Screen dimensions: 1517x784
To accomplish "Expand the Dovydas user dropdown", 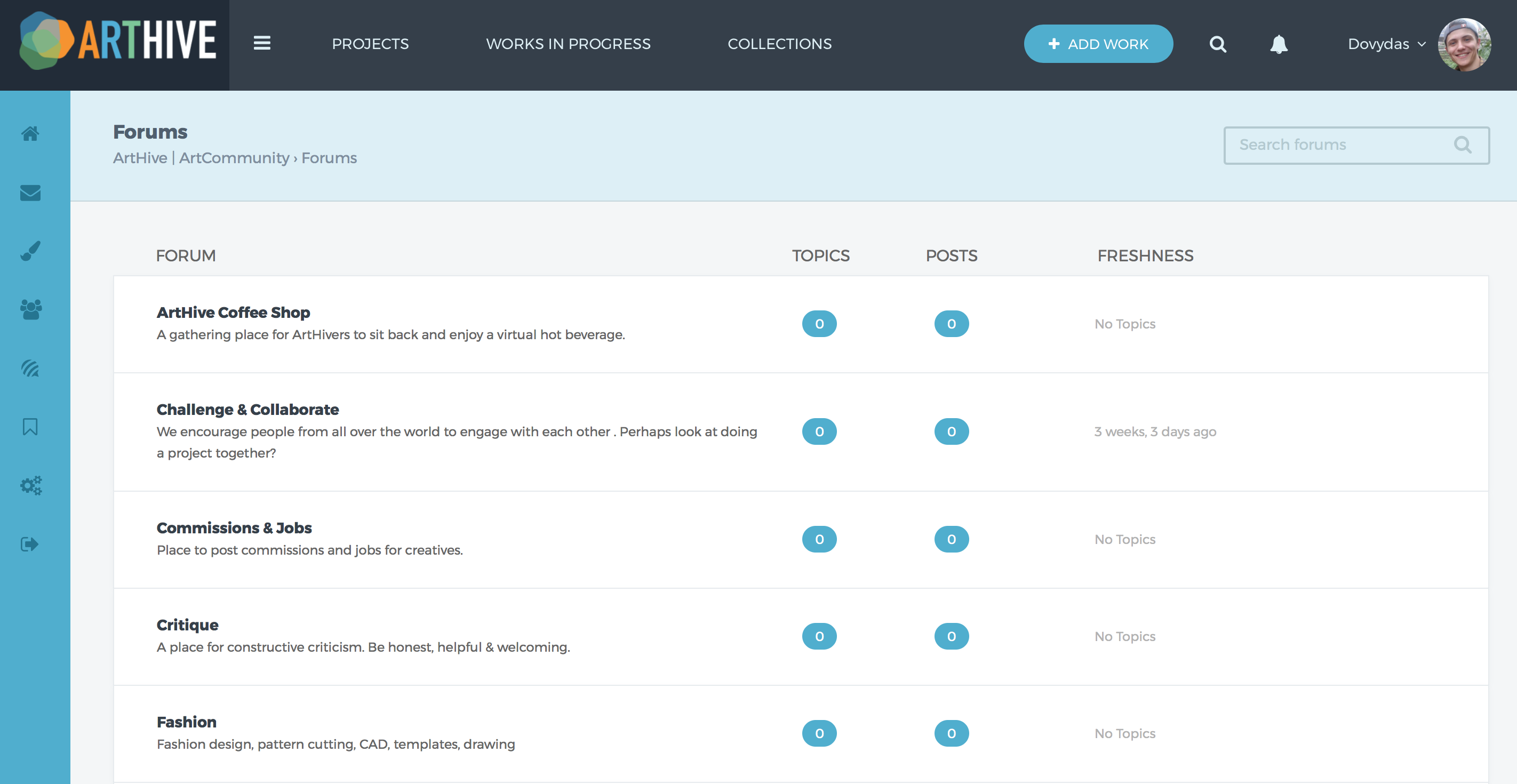I will coord(1386,44).
